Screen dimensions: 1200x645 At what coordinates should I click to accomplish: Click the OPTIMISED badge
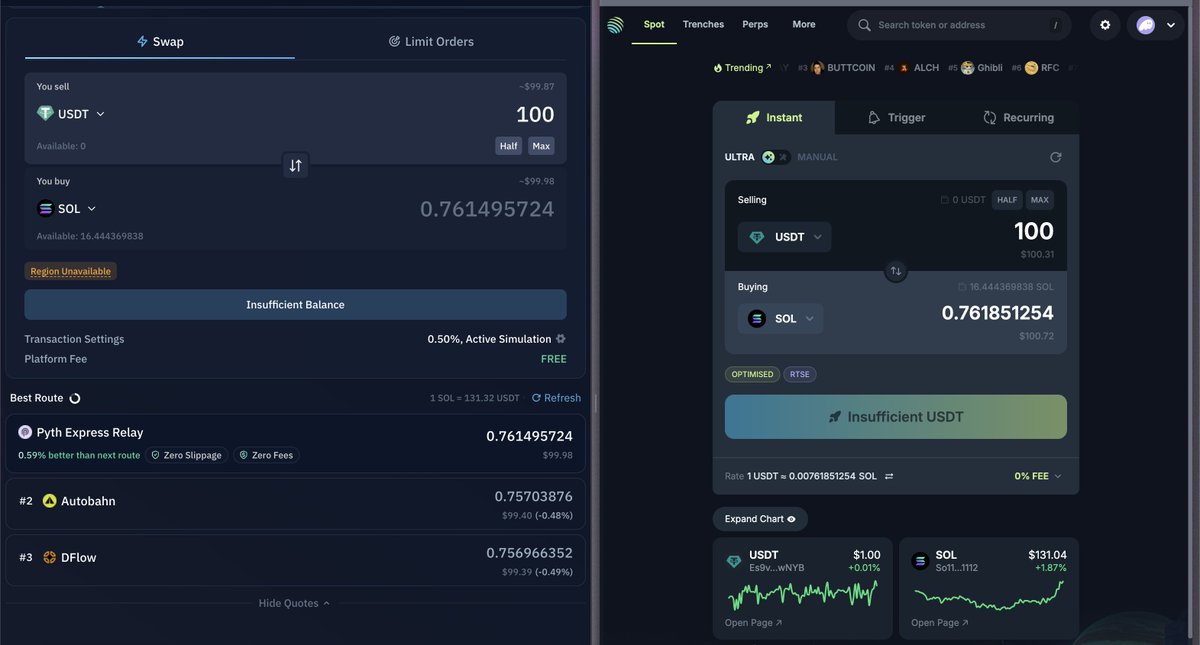point(752,374)
